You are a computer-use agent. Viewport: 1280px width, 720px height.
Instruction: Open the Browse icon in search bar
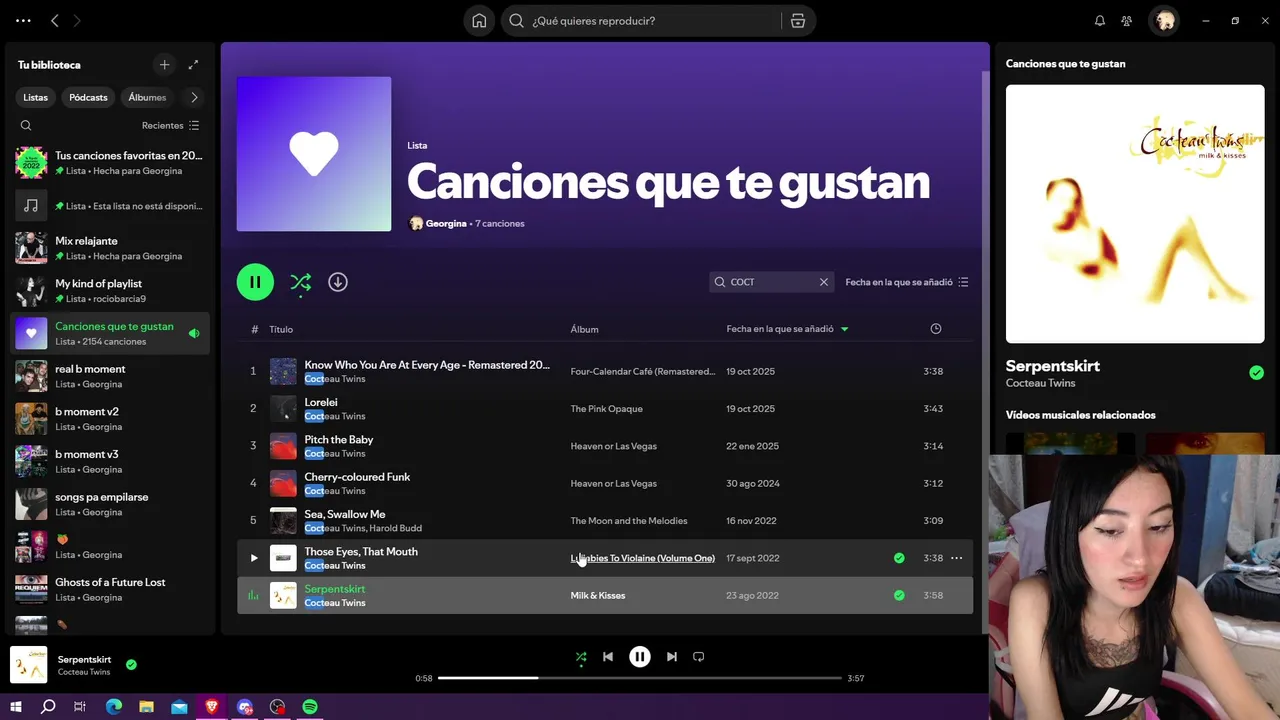(798, 21)
